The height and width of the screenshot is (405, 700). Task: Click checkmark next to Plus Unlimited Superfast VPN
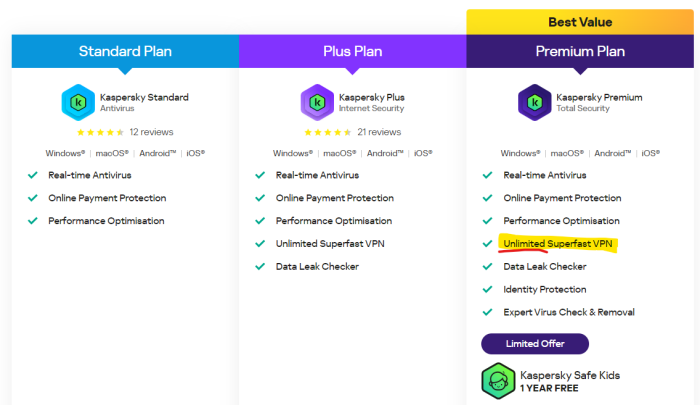pyautogui.click(x=259, y=244)
